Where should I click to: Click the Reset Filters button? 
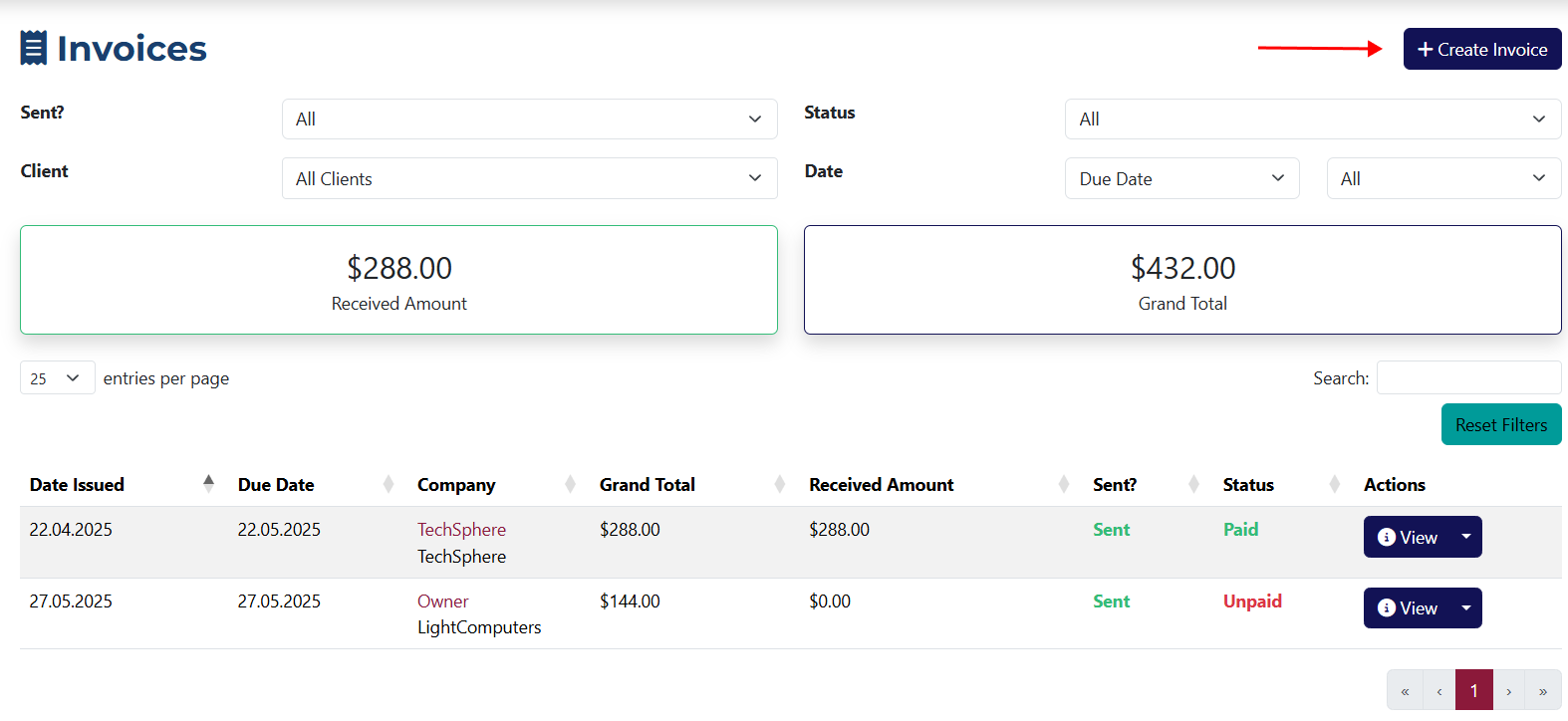[x=1501, y=424]
